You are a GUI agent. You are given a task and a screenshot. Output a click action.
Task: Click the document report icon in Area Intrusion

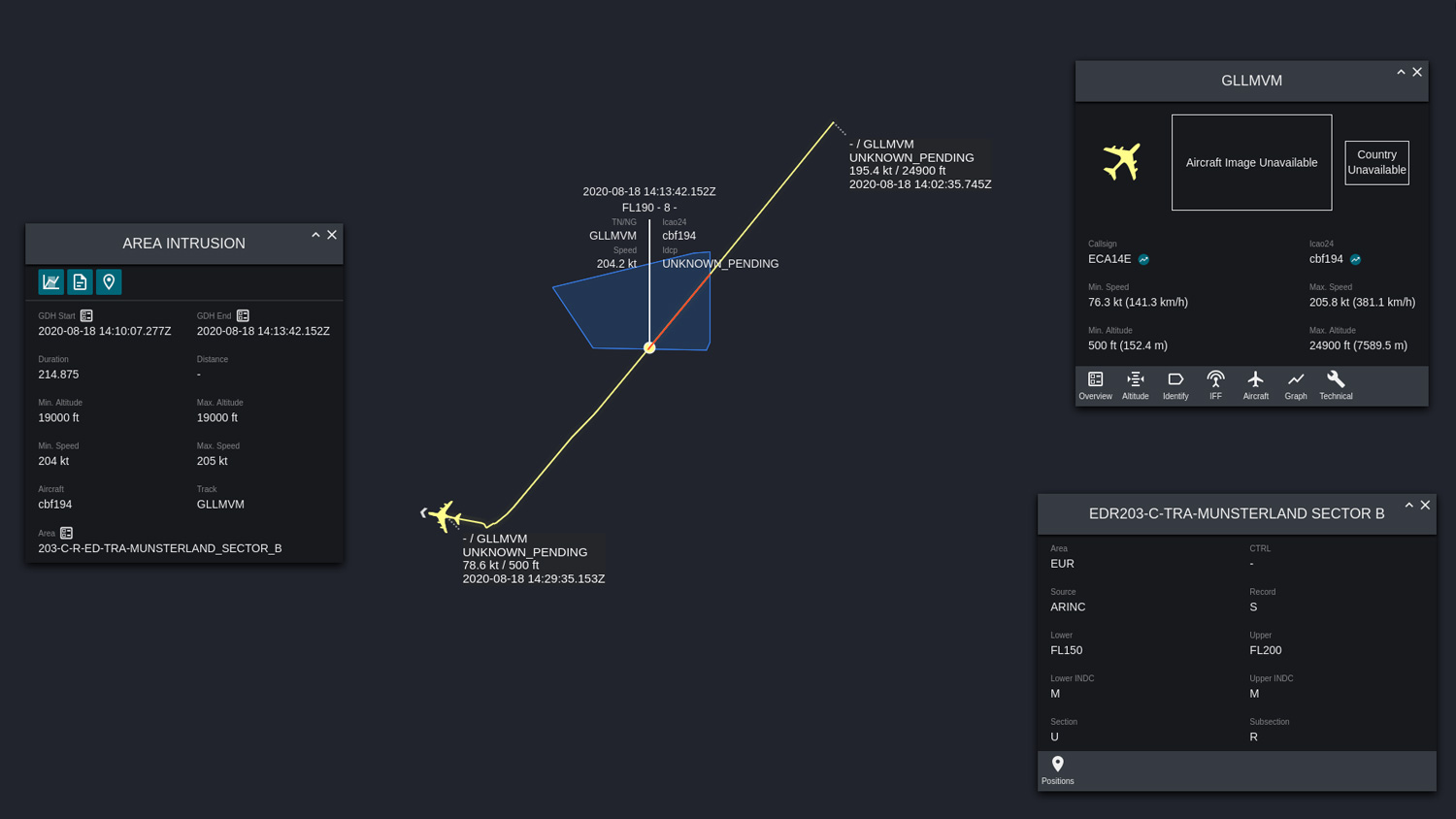point(80,282)
